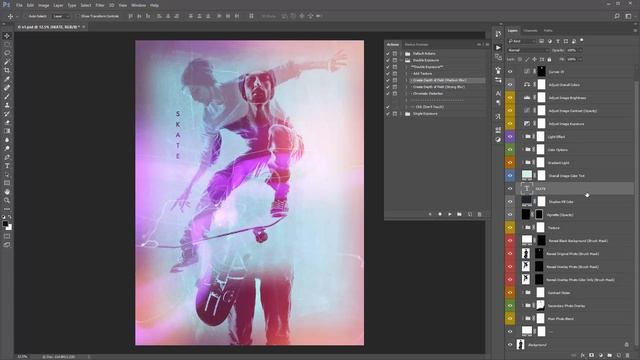Toggle visibility of Adjust Image Brightness layer
The width and height of the screenshot is (640, 360).
tap(510, 98)
